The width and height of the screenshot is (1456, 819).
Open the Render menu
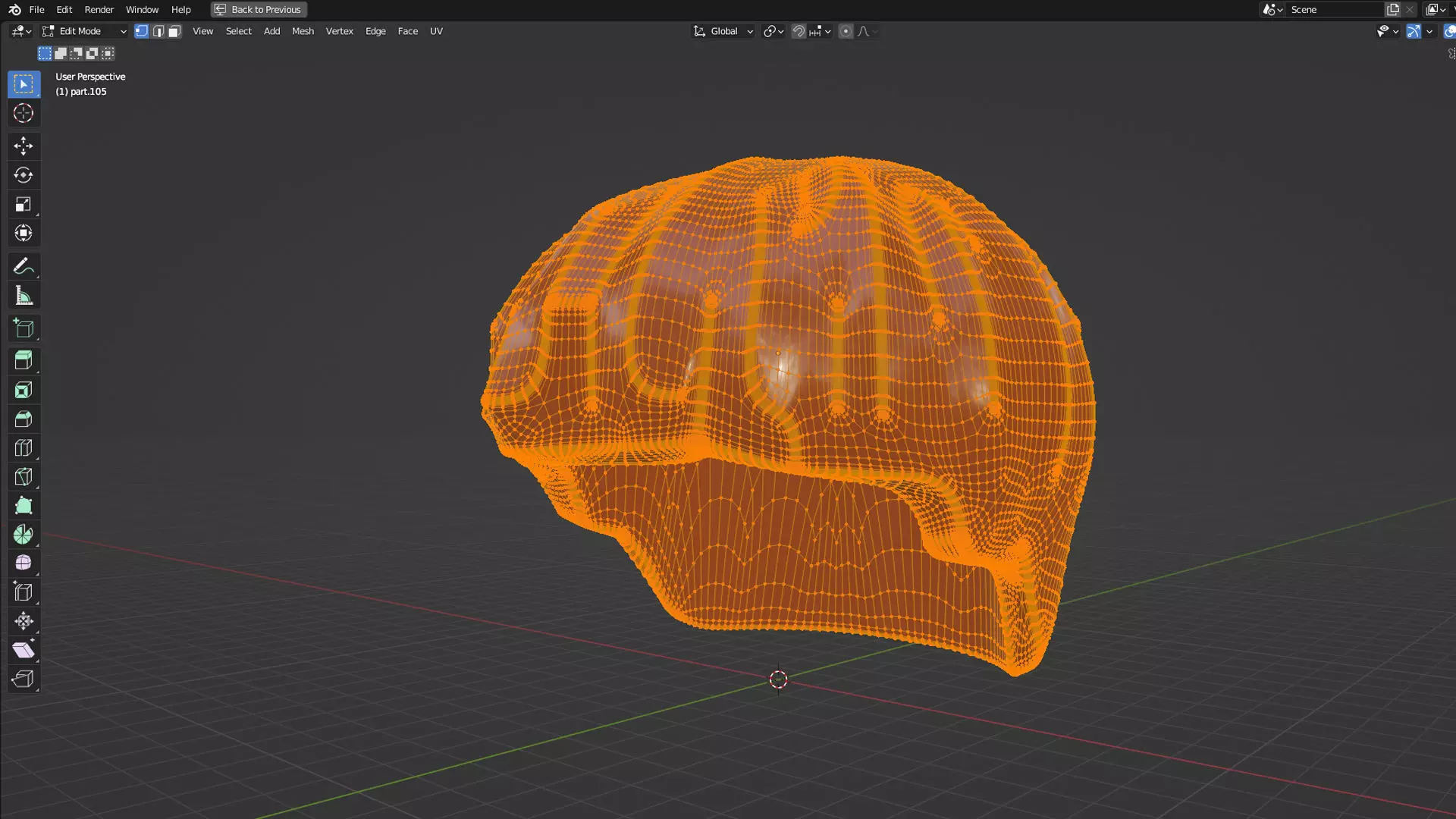pyautogui.click(x=99, y=9)
